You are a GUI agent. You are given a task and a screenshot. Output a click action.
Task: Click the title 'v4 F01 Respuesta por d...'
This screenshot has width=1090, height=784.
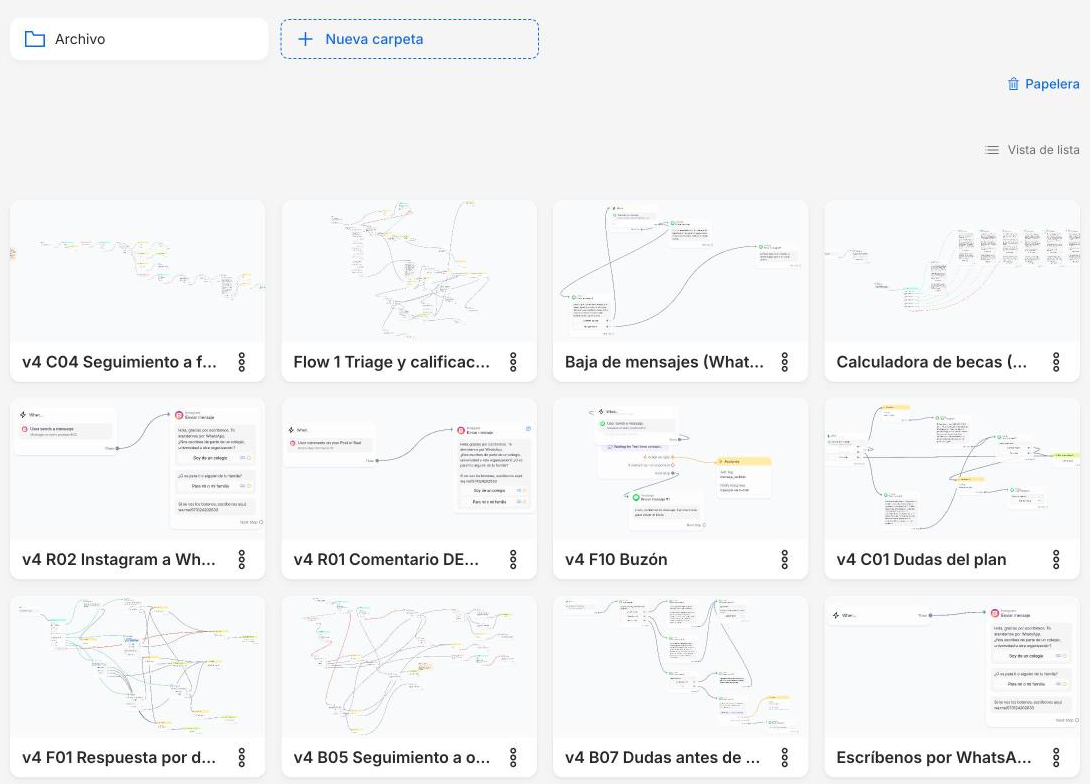click(119, 758)
